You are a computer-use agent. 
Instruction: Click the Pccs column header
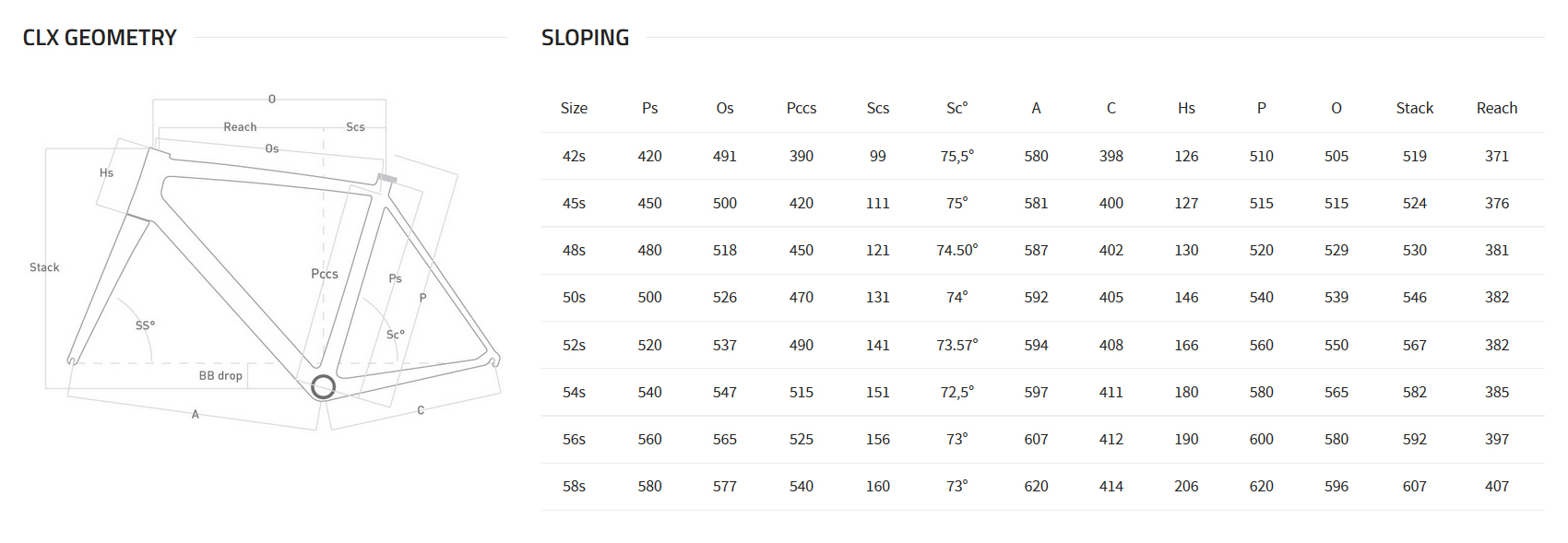[801, 108]
